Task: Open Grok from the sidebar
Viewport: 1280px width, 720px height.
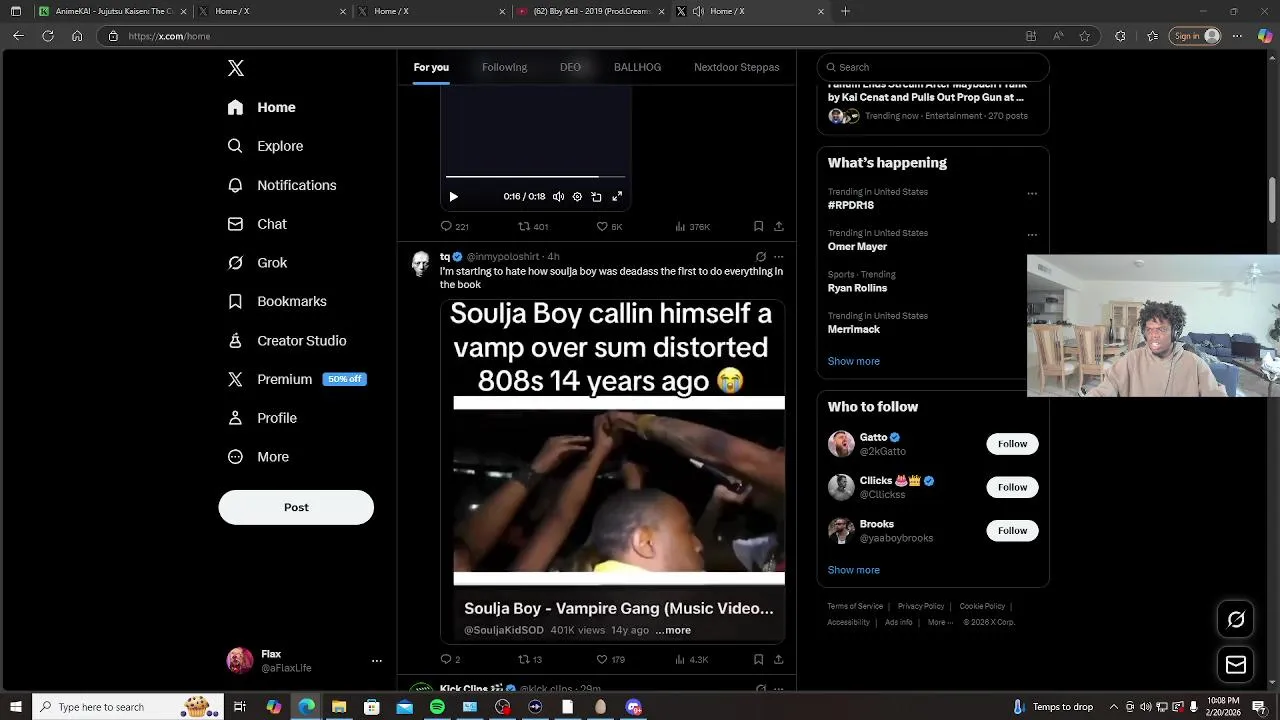Action: 258,263
